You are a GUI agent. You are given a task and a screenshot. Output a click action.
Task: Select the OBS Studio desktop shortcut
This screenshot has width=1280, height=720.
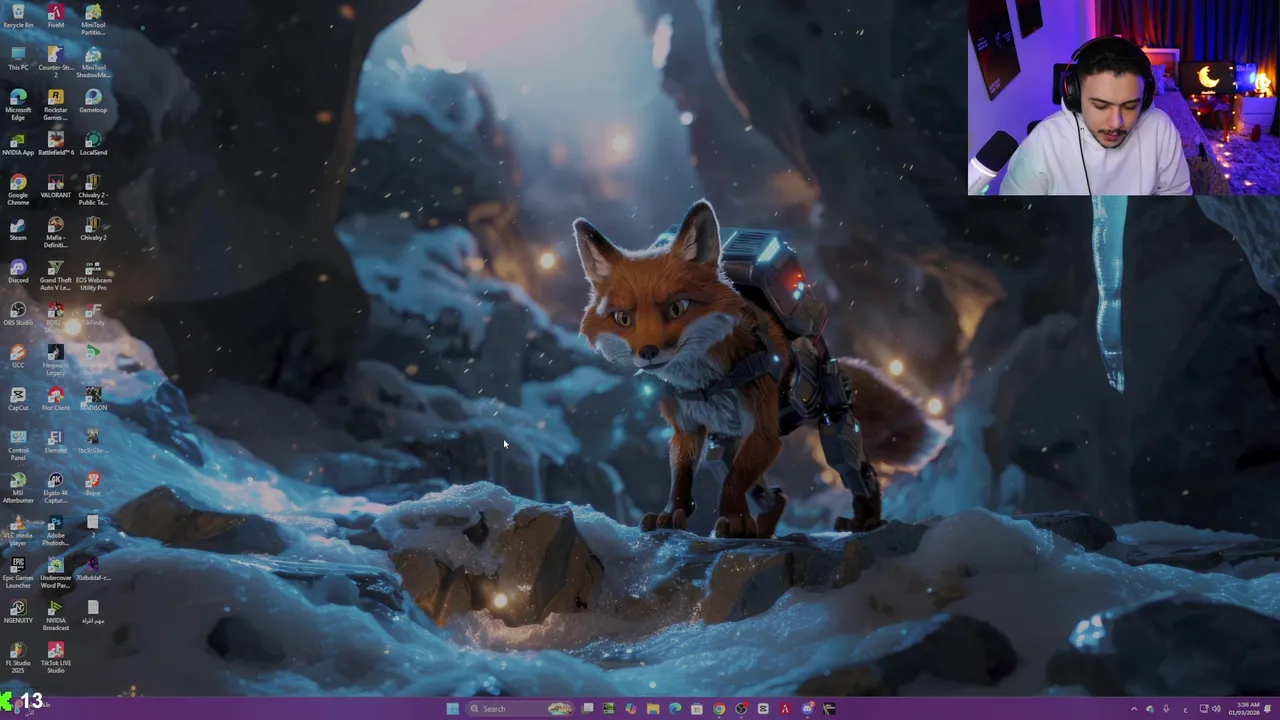tap(18, 314)
